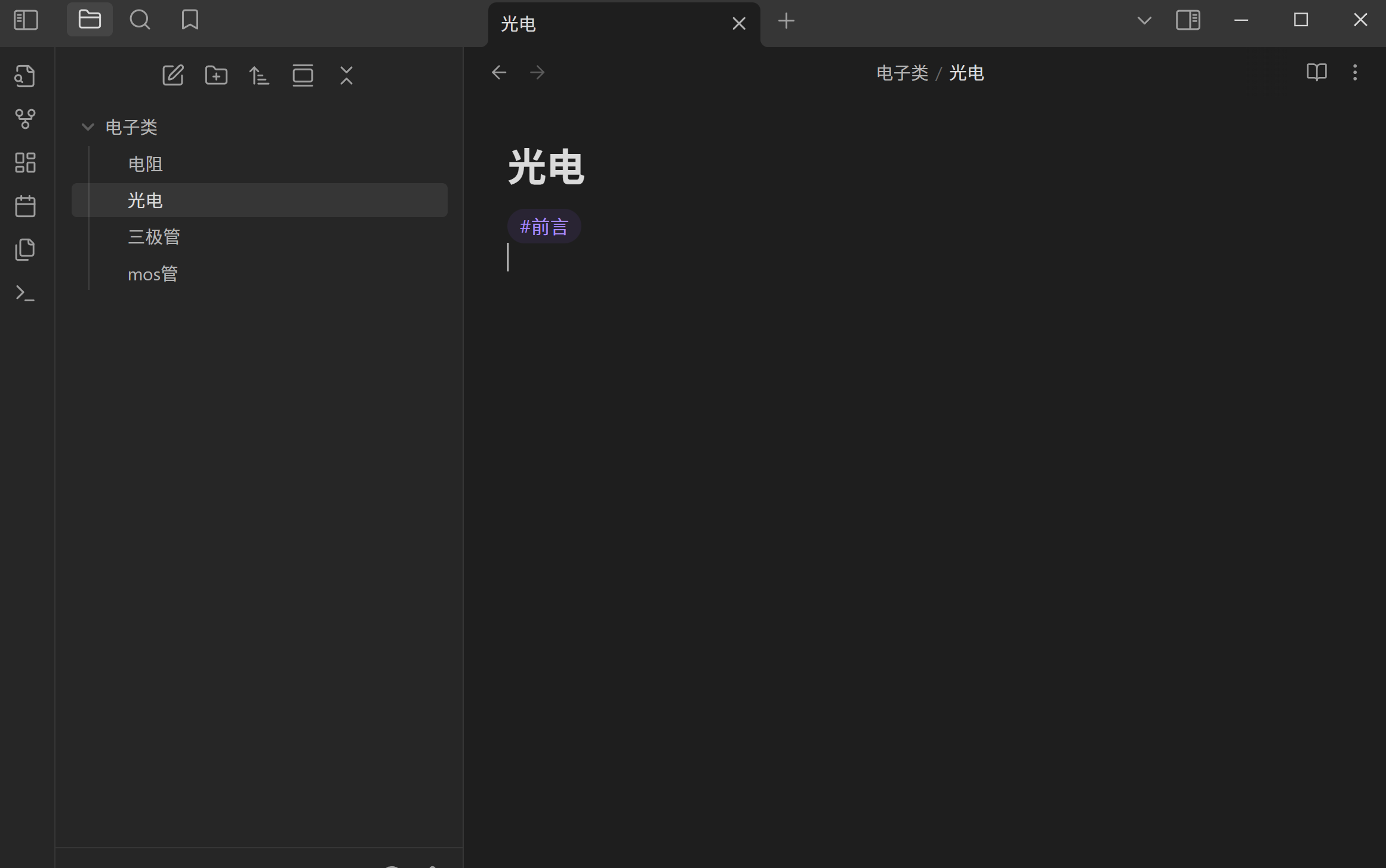Open graph view from ribbon
Screen dimensions: 1386x868
coord(25,119)
